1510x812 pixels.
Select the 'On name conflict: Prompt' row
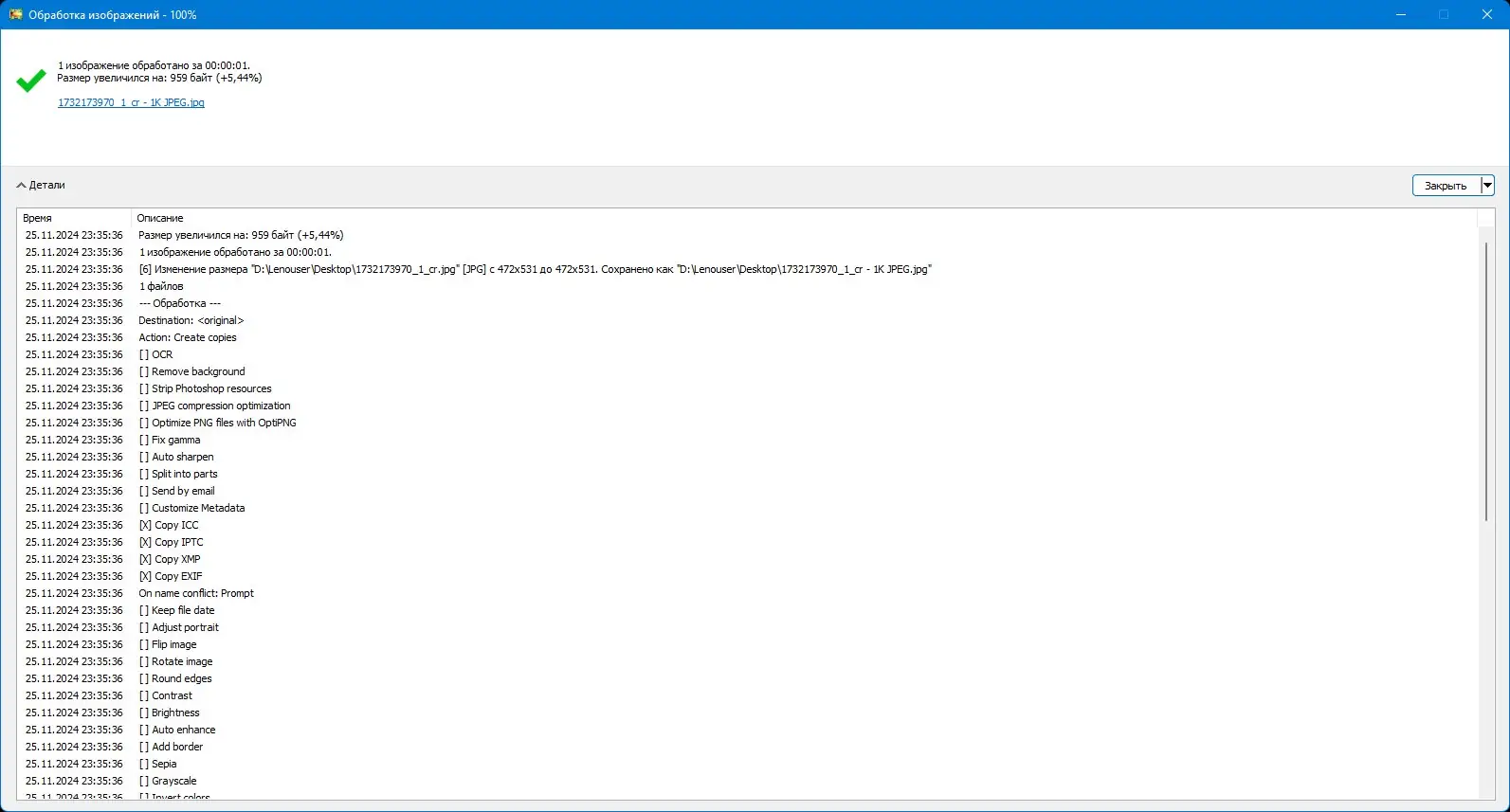[x=748, y=593]
